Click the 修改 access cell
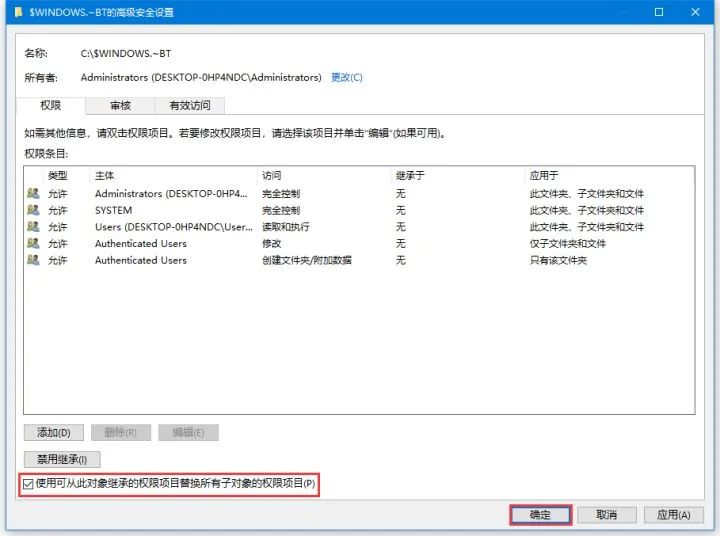720x536 pixels. (271, 243)
